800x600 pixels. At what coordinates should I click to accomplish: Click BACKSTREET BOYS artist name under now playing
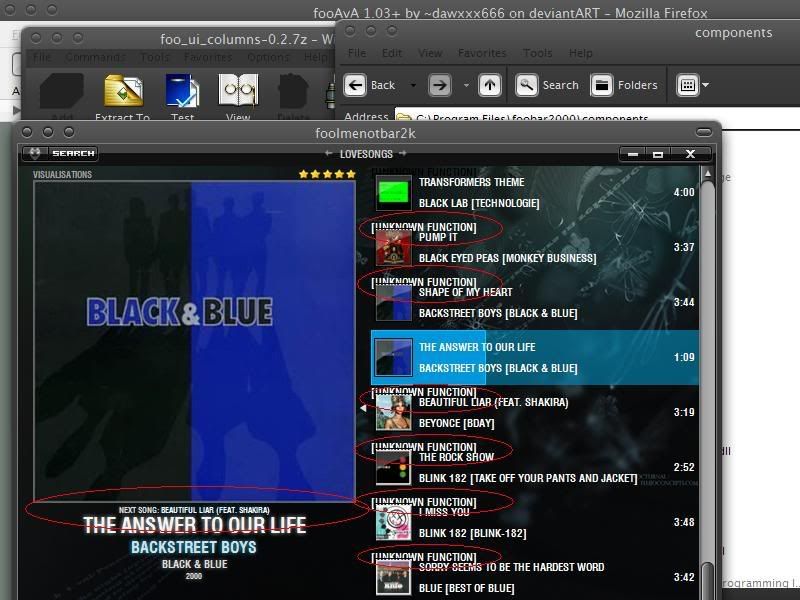click(x=194, y=547)
